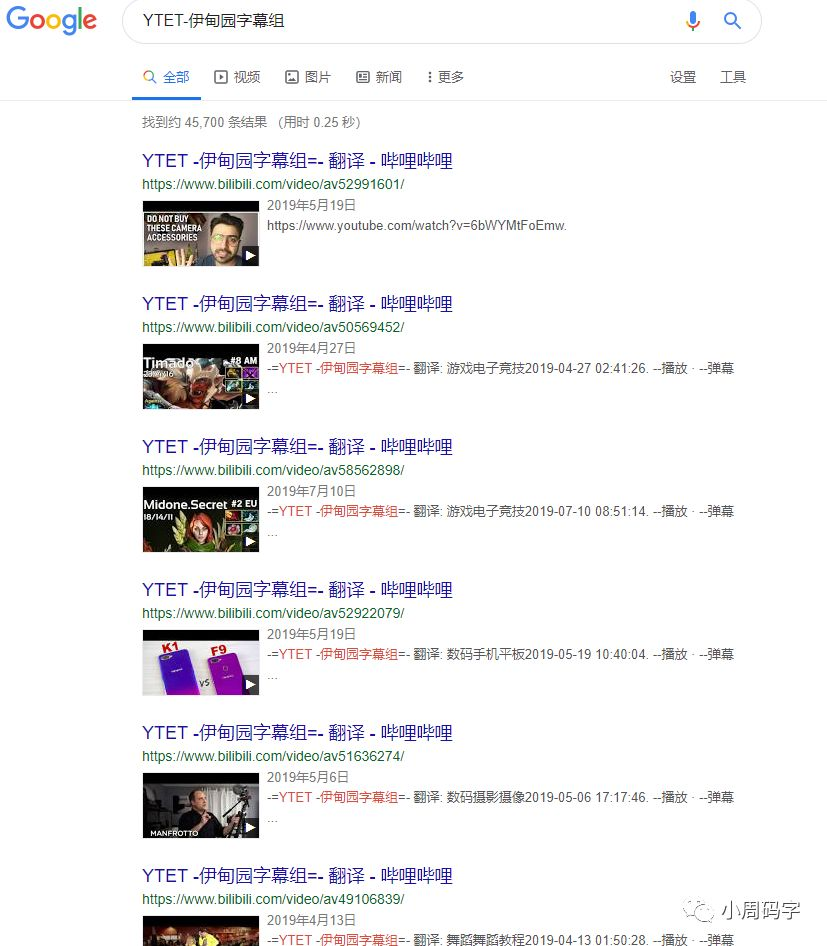Select the 全部 tab
This screenshot has height=946, width=827.
[x=166, y=77]
